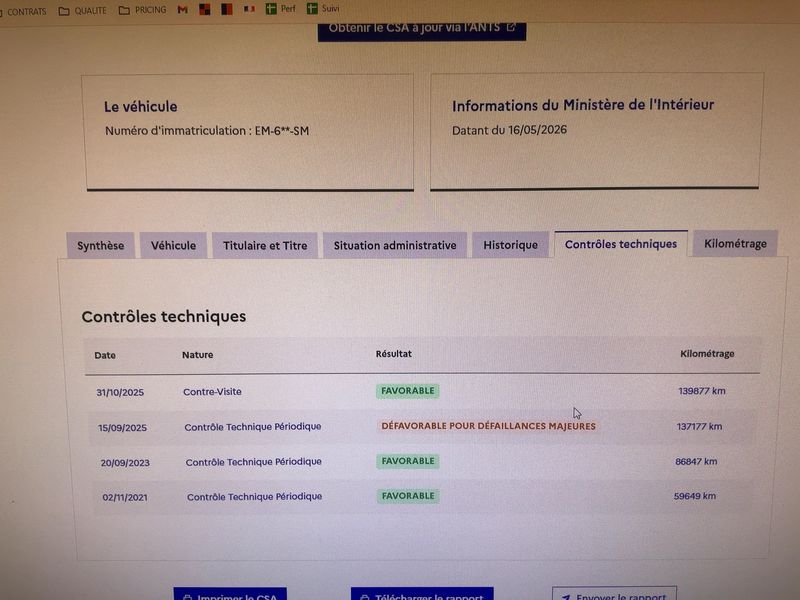This screenshot has width=800, height=600.
Task: Click the 139877 km value
Action: pos(702,391)
